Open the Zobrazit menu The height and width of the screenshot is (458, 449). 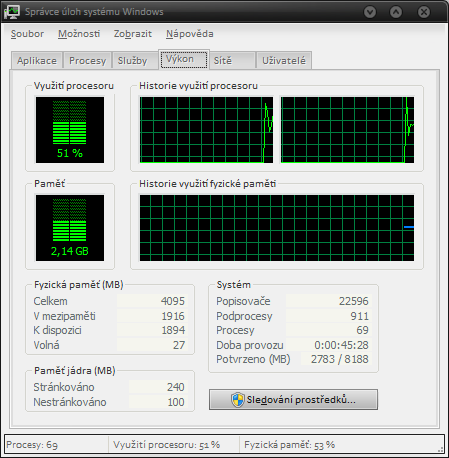(133, 34)
